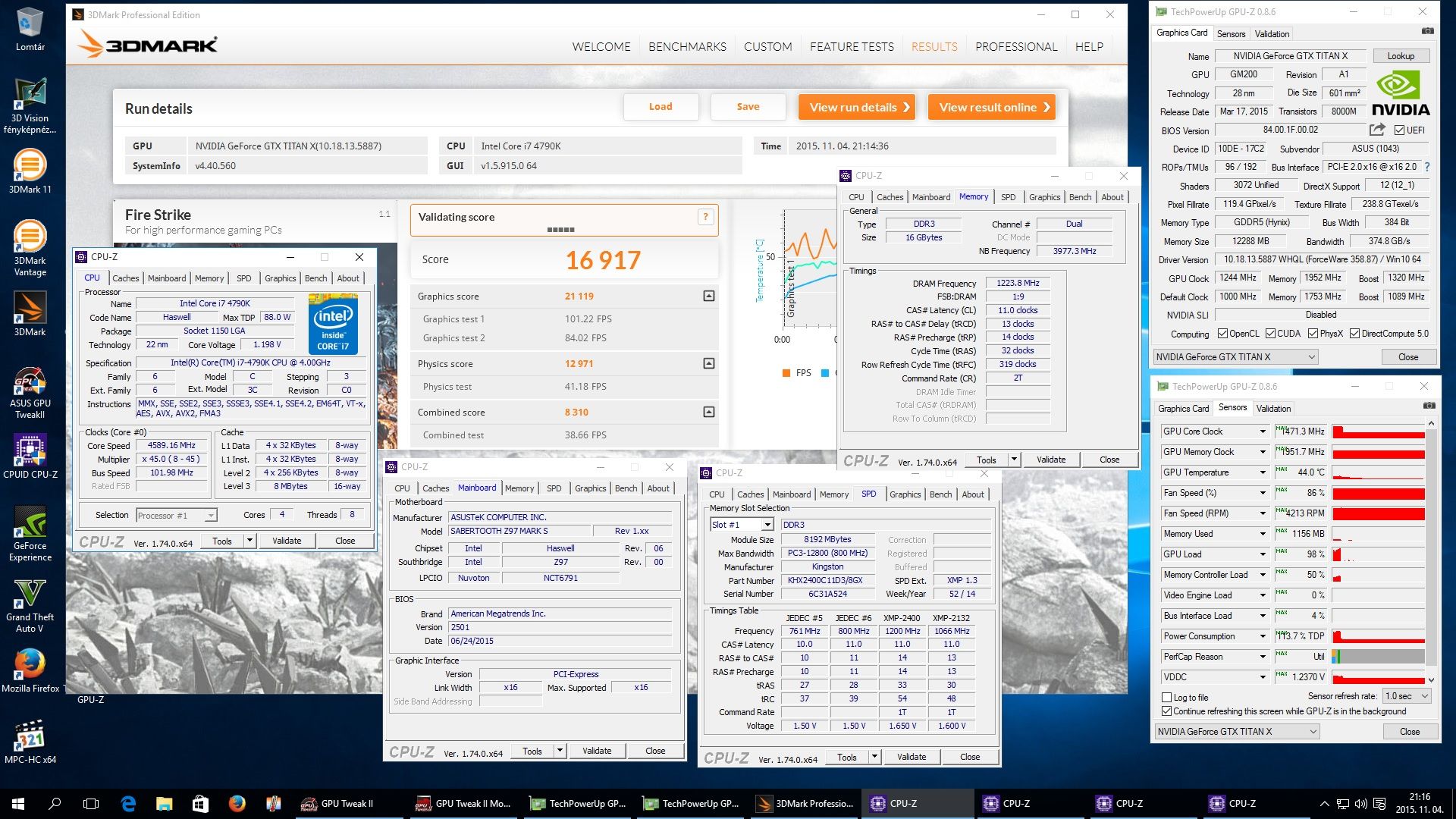Open Fan Speed (RPM) sensor dropdown

click(1263, 513)
